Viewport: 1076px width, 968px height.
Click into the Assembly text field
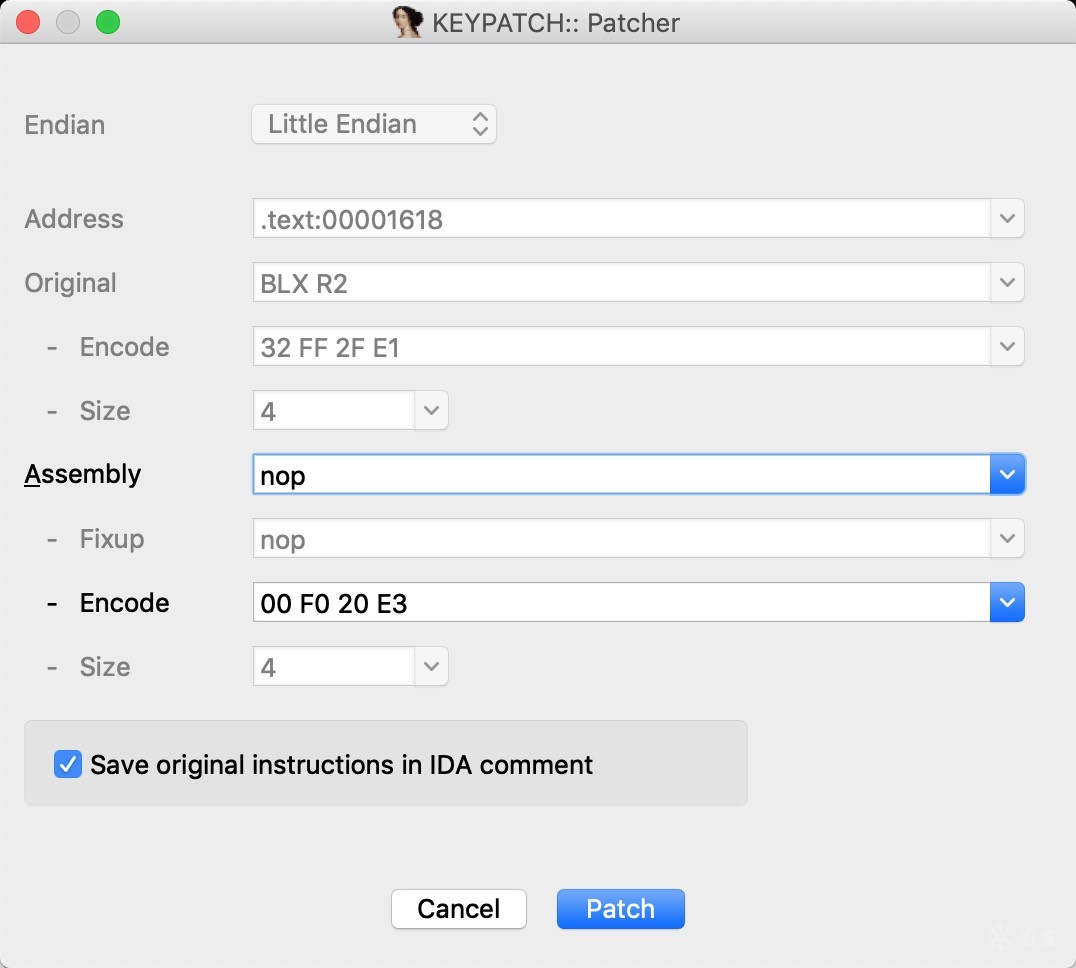[x=620, y=475]
